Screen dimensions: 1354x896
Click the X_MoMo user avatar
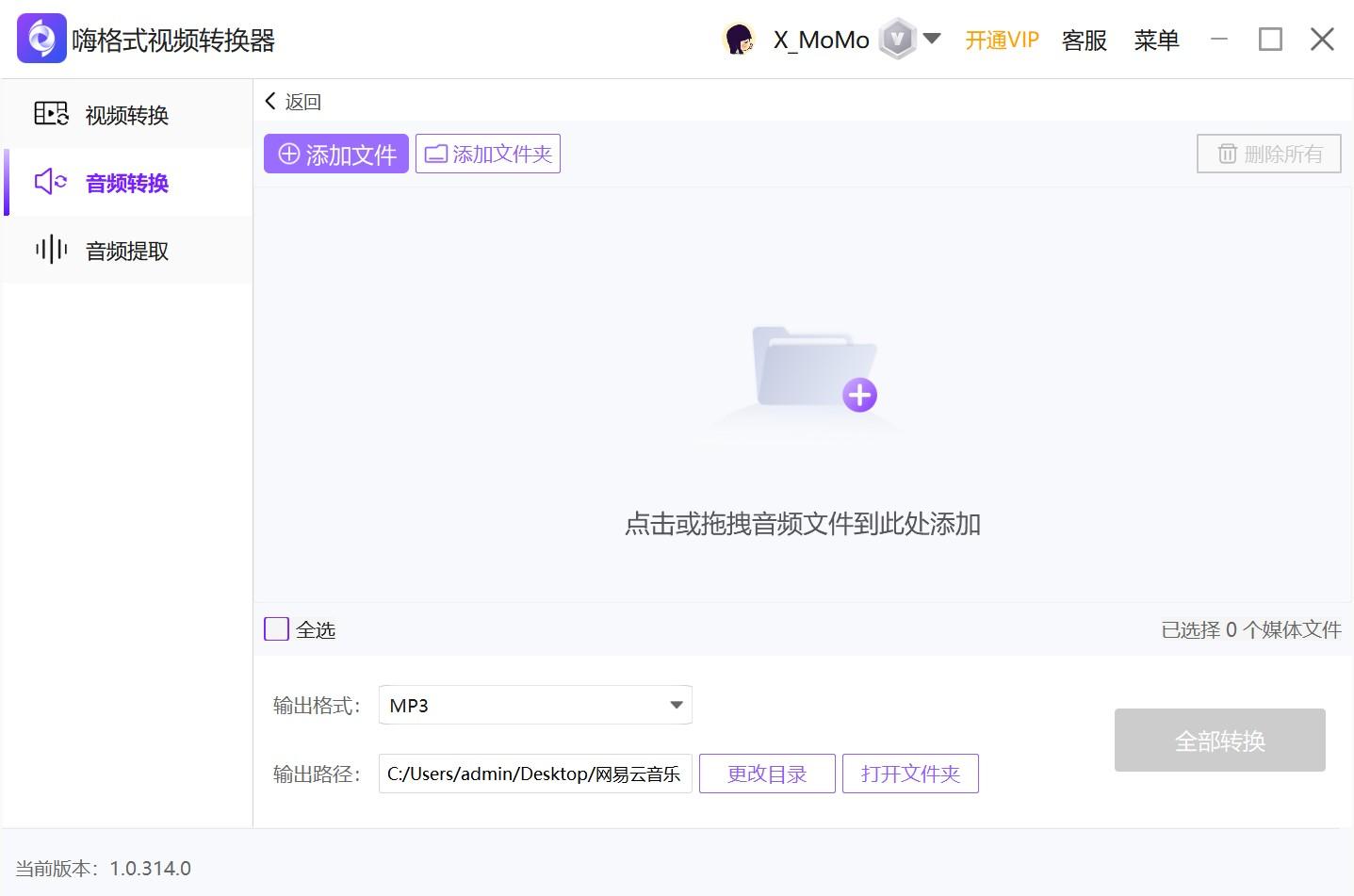(x=740, y=39)
